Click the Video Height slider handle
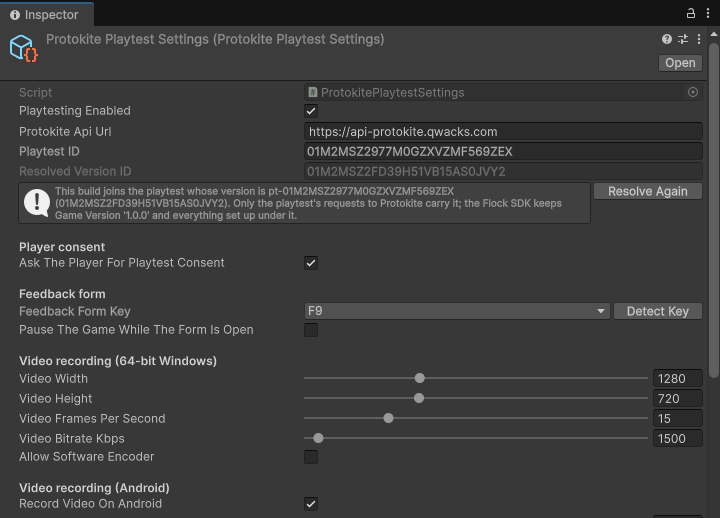Viewport: 720px width, 518px height. pyautogui.click(x=418, y=398)
